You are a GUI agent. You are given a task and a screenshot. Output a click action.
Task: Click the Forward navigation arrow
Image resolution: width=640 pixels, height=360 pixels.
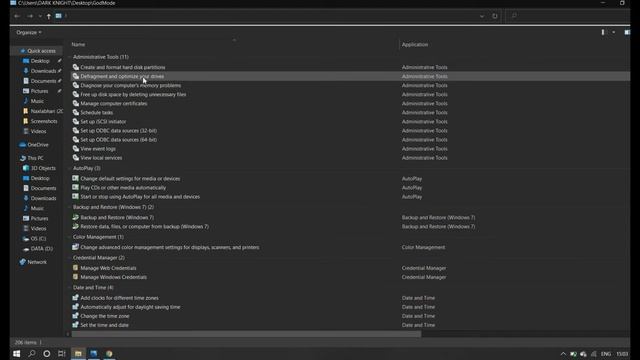[x=30, y=16]
